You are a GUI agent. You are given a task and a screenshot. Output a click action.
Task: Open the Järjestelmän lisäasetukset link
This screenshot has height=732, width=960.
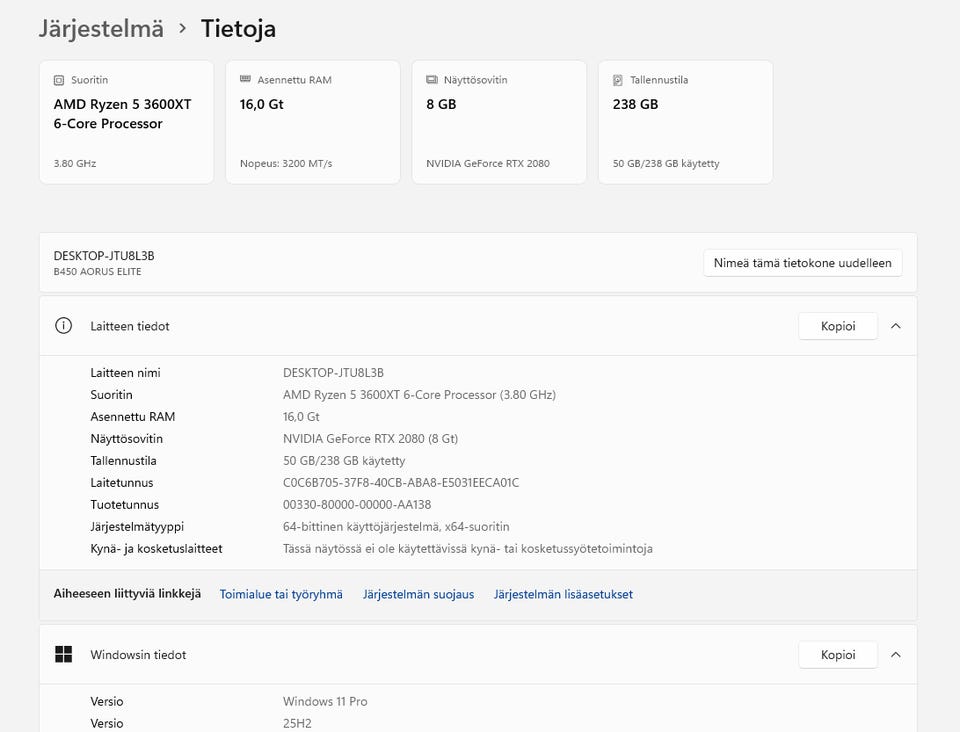563,594
